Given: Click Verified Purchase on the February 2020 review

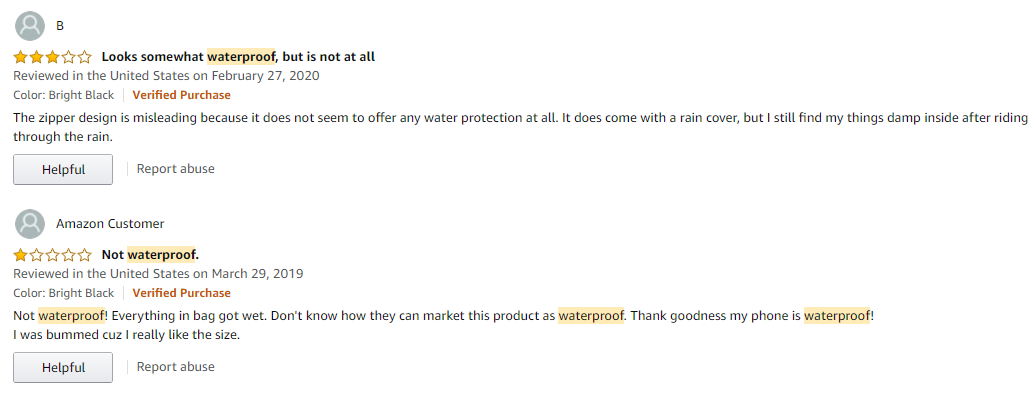Looking at the screenshot, I should [182, 95].
